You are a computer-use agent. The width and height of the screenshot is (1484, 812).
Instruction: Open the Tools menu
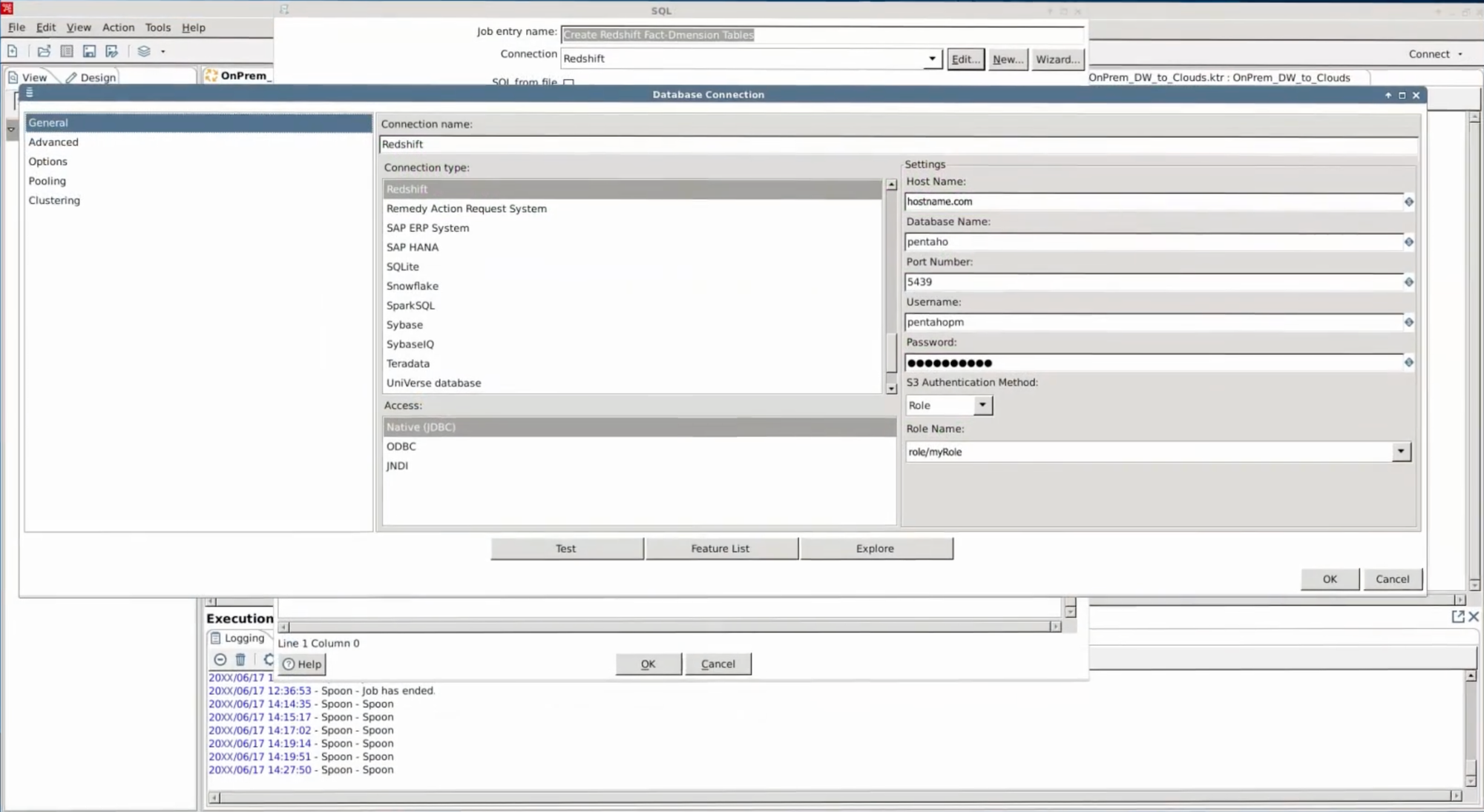pyautogui.click(x=157, y=27)
